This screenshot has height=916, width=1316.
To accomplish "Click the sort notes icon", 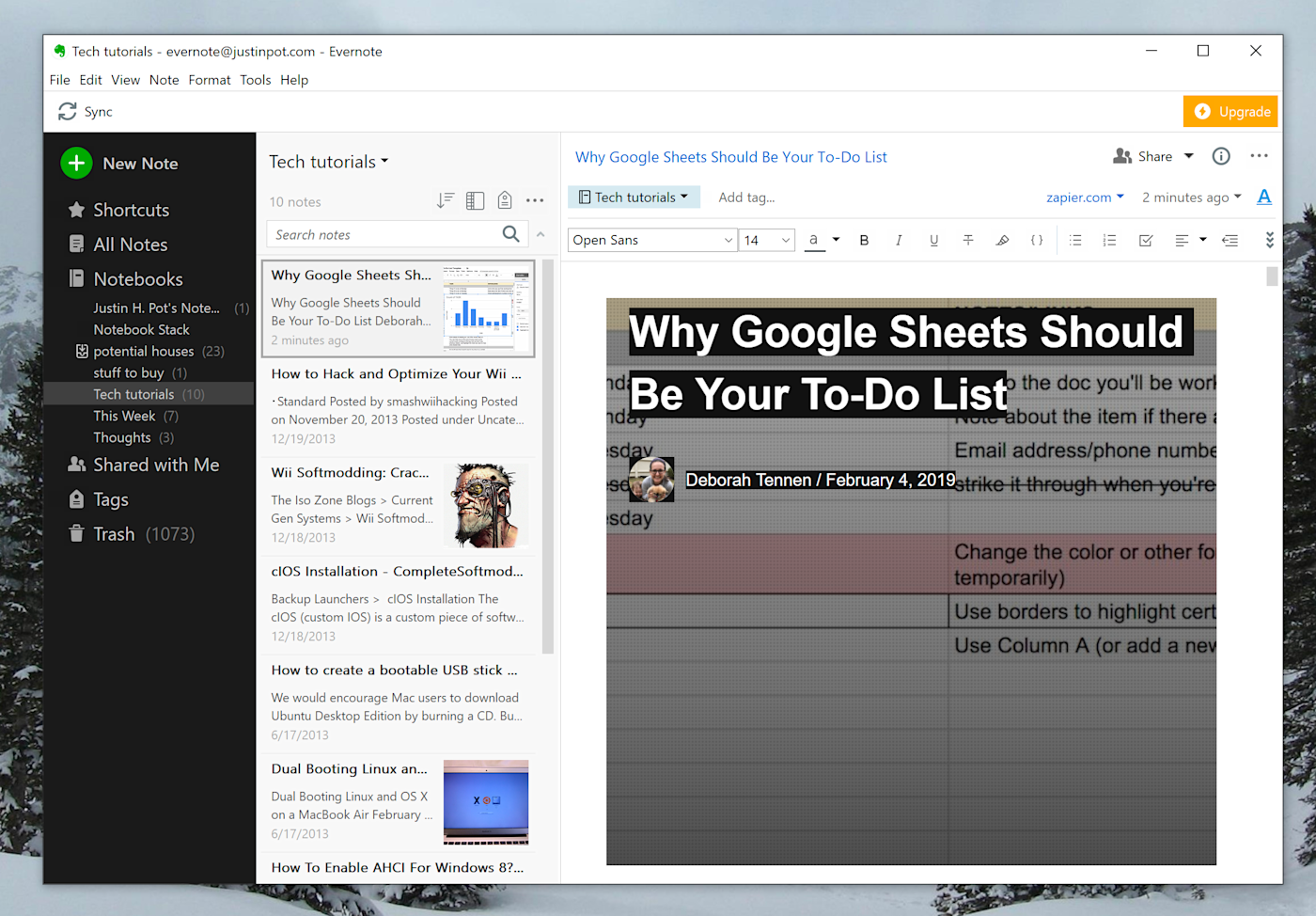I will [x=445, y=201].
